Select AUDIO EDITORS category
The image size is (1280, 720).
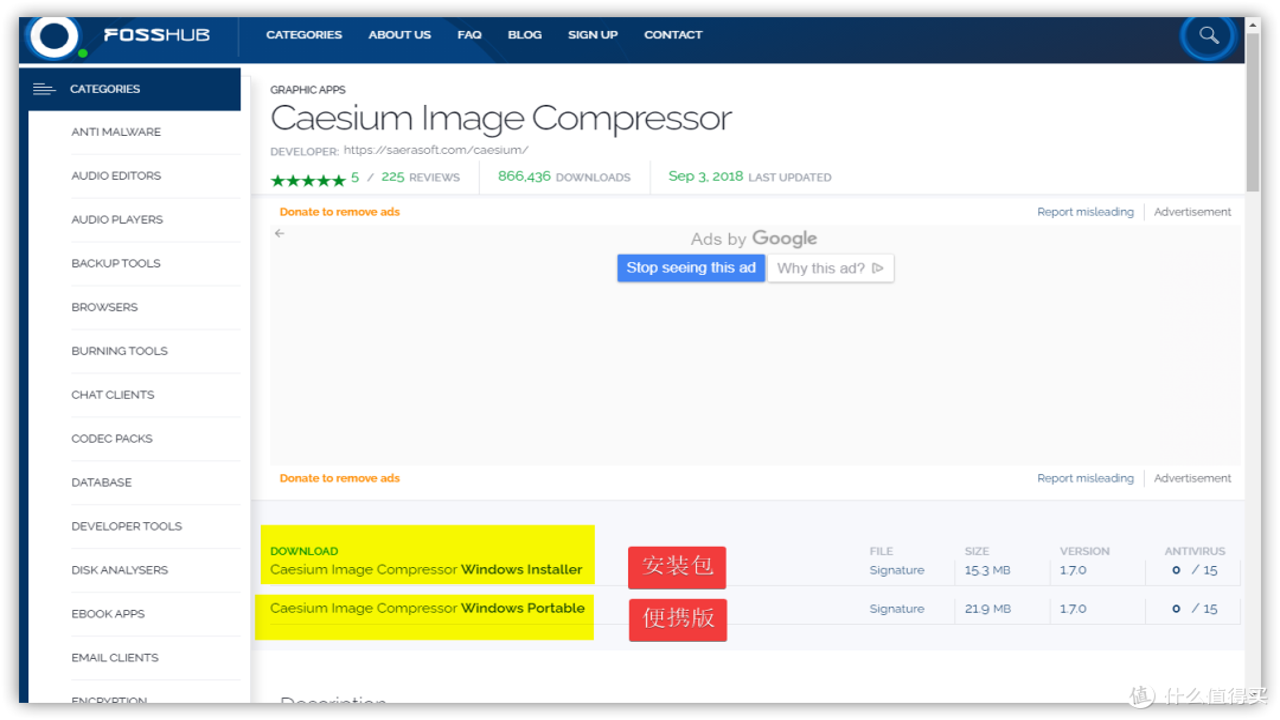click(116, 176)
